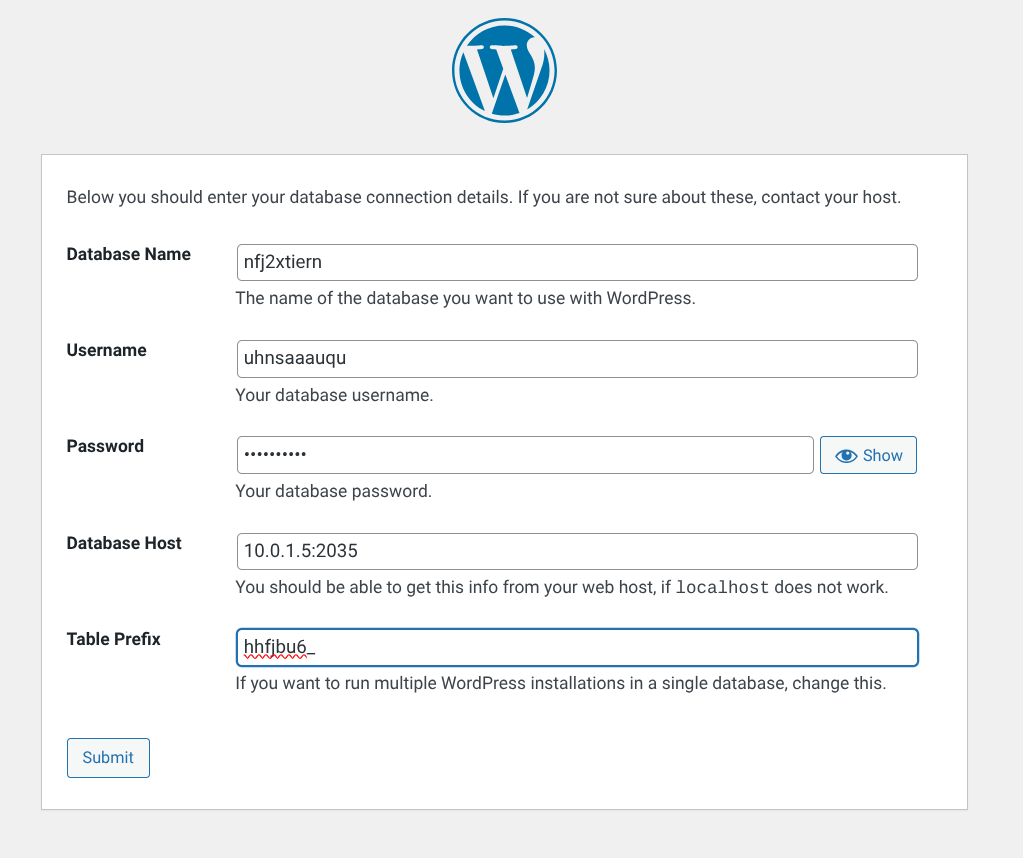Click the intro text about database connection details
This screenshot has width=1023, height=858.
coord(484,197)
